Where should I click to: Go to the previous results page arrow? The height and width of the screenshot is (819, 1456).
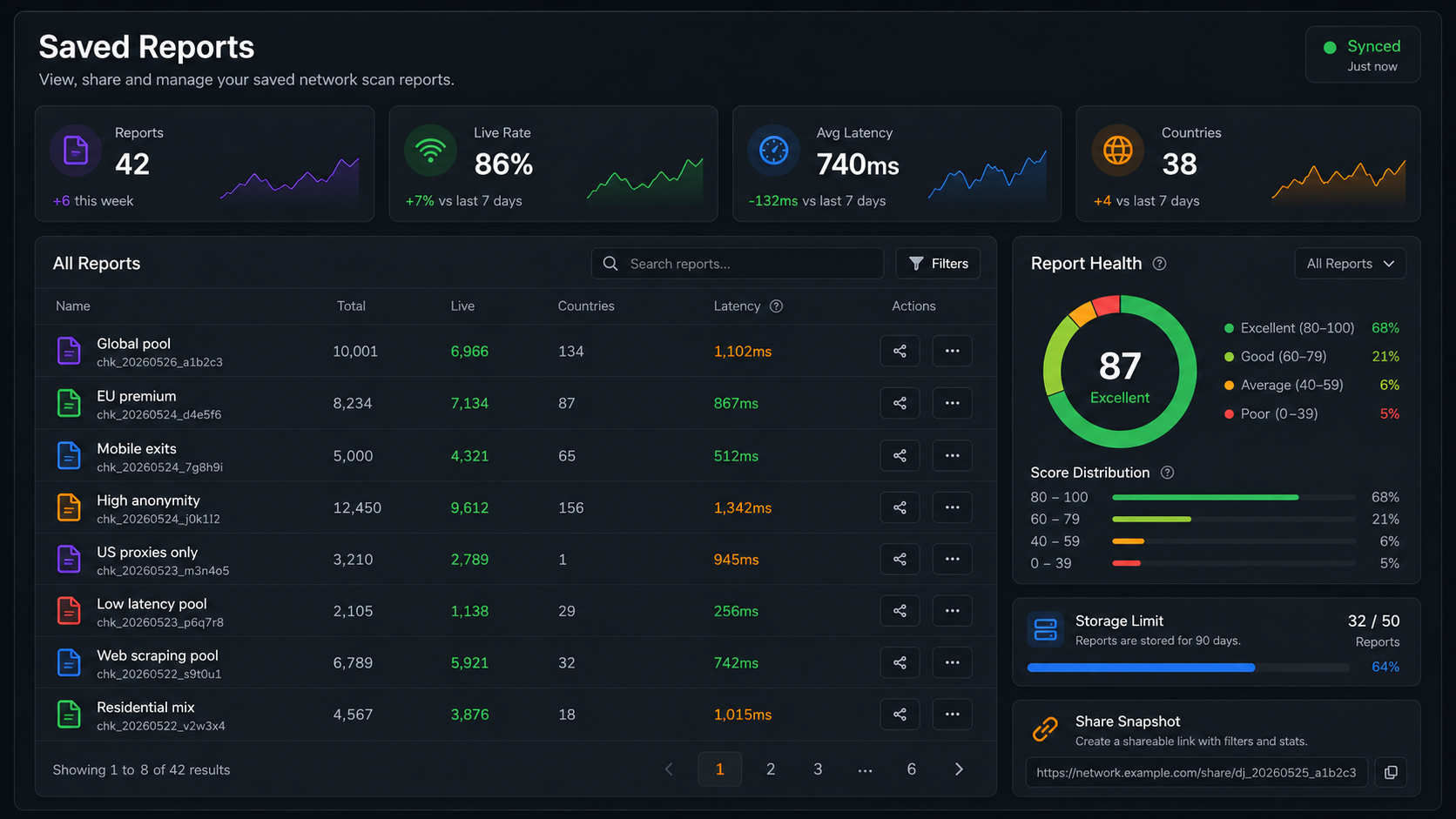click(669, 769)
